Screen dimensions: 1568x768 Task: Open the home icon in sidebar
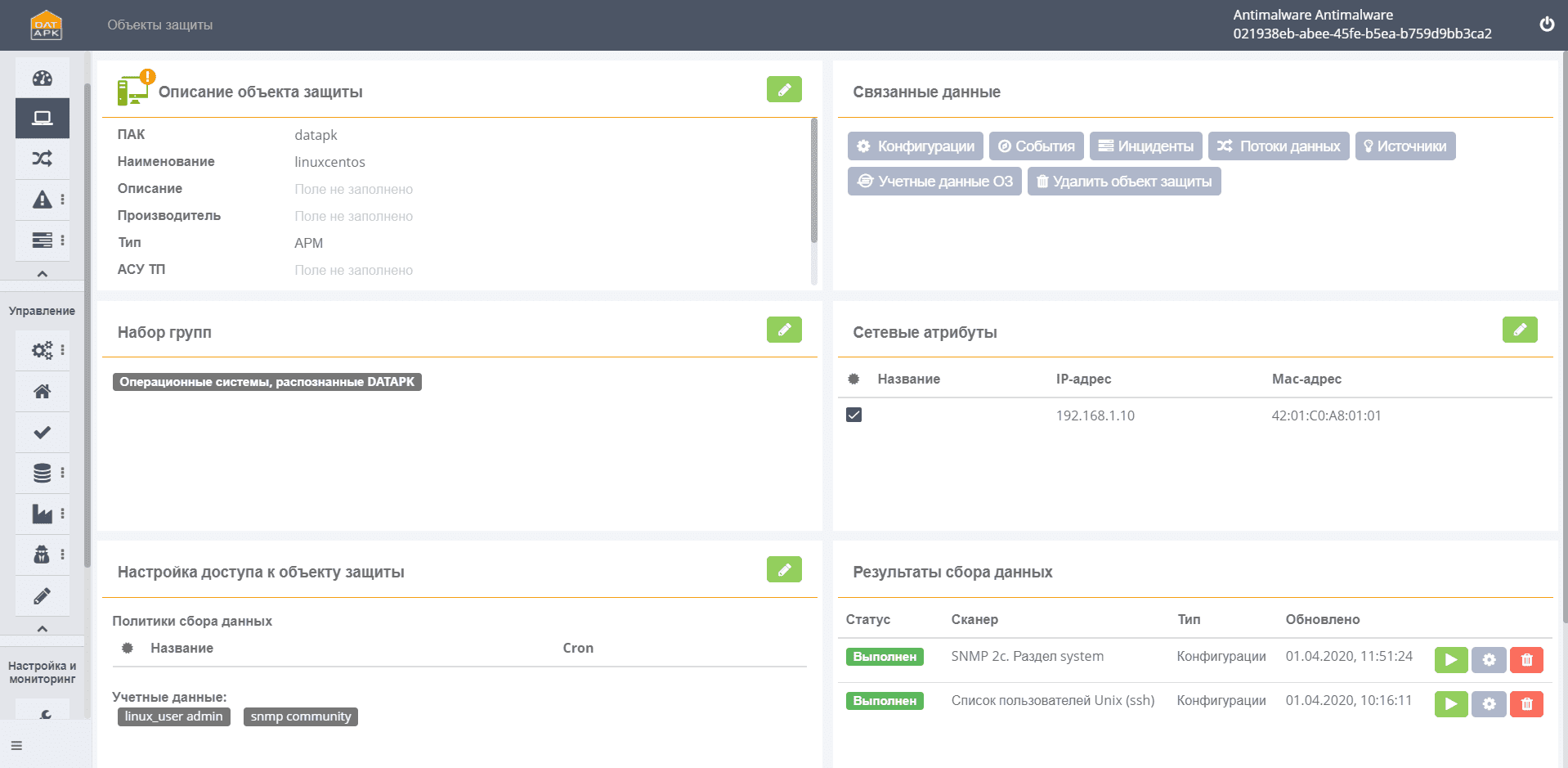(43, 391)
